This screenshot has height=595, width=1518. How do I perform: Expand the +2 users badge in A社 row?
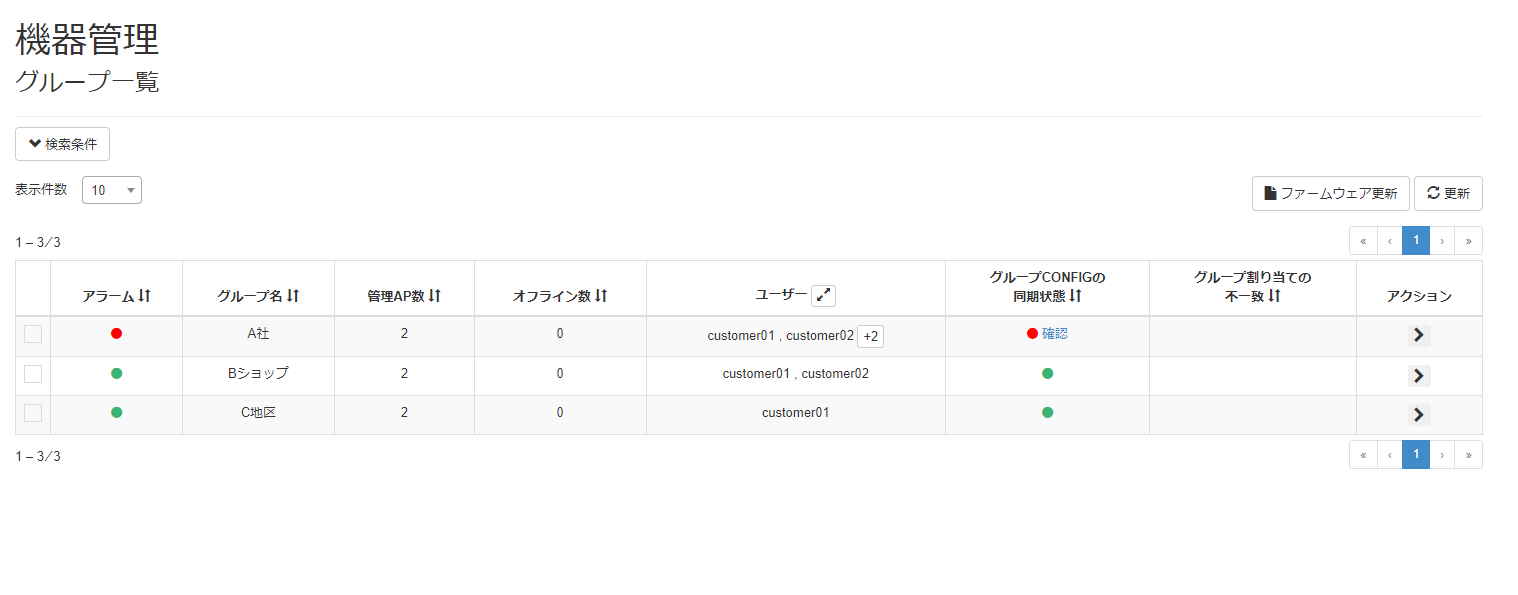(x=870, y=336)
